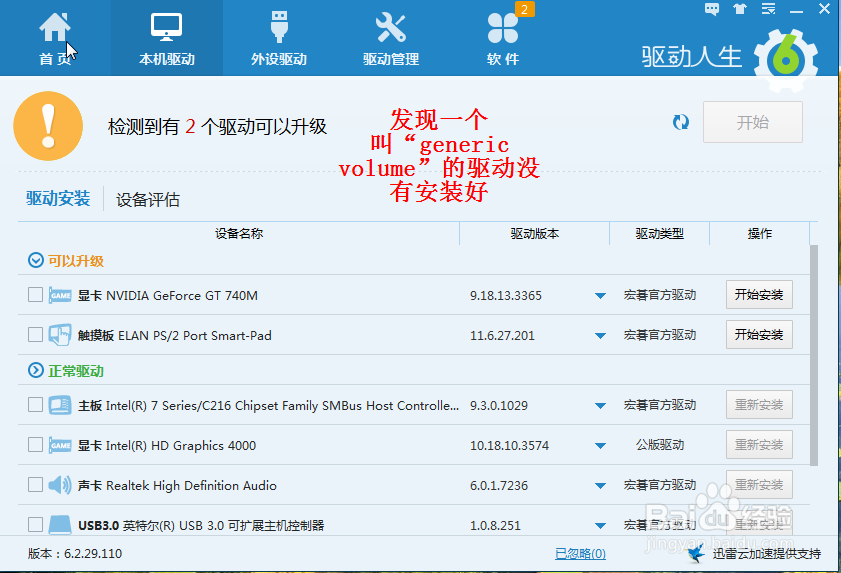
Task: Click the 迅雷 bird icon
Action: coord(697,553)
